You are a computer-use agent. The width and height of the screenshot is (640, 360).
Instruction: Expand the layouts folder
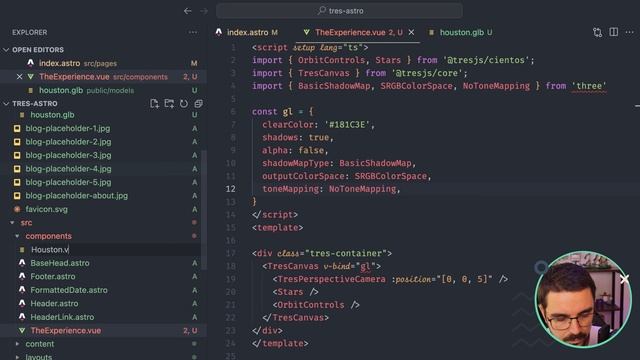click(101, 356)
